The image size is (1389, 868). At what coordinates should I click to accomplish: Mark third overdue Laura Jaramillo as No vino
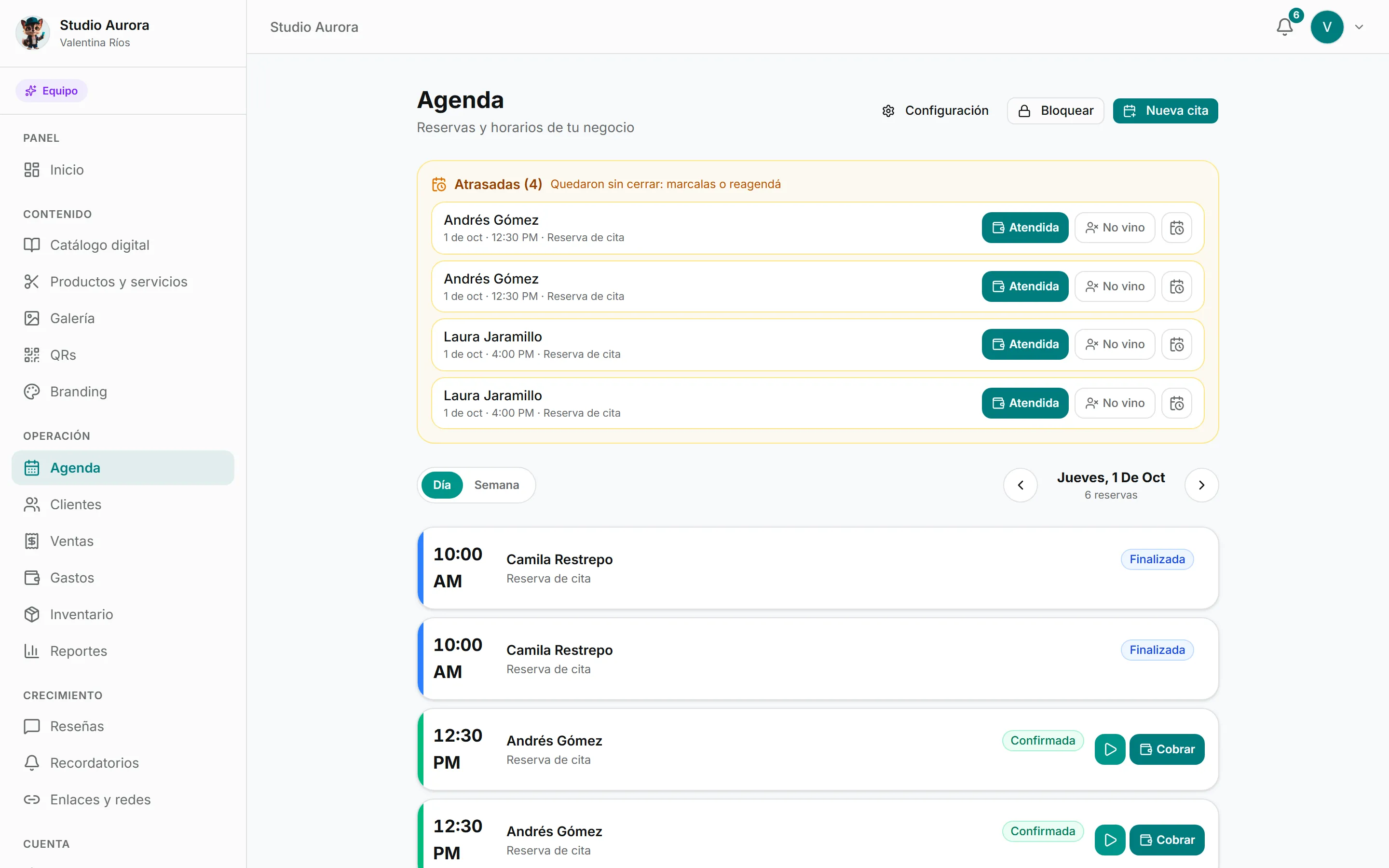(x=1115, y=344)
